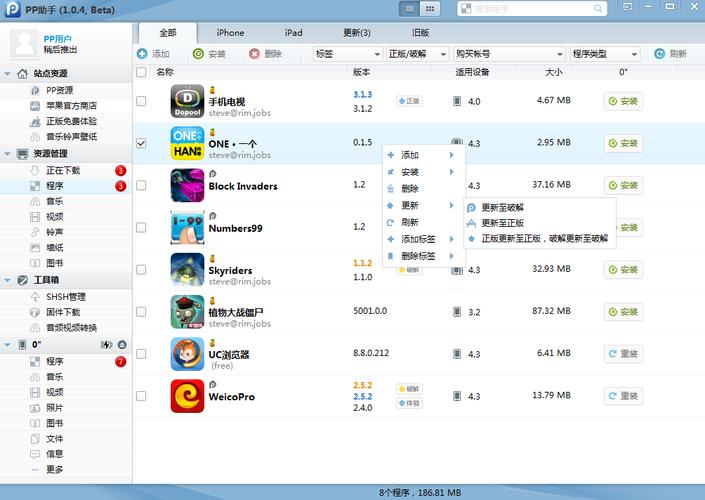Viewport: 705px width, 500px height.
Task: Click 重装 button for UC浏览器
Action: pos(623,354)
